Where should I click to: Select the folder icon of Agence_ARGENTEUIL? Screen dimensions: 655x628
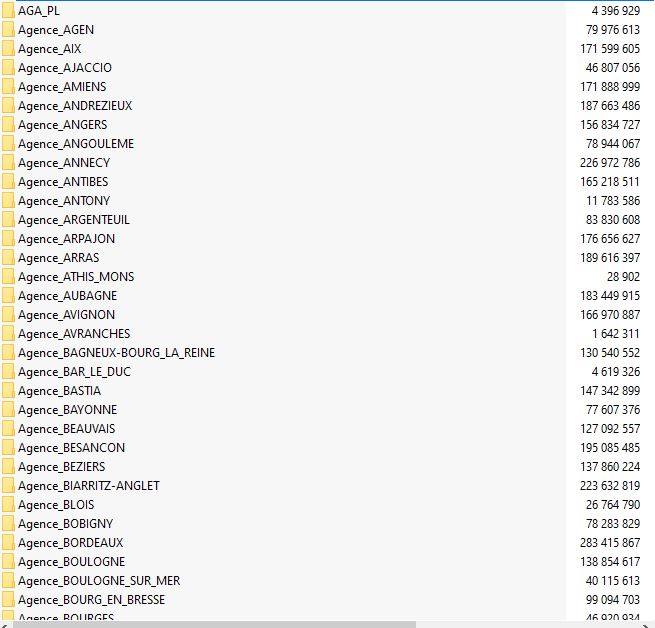(8, 220)
